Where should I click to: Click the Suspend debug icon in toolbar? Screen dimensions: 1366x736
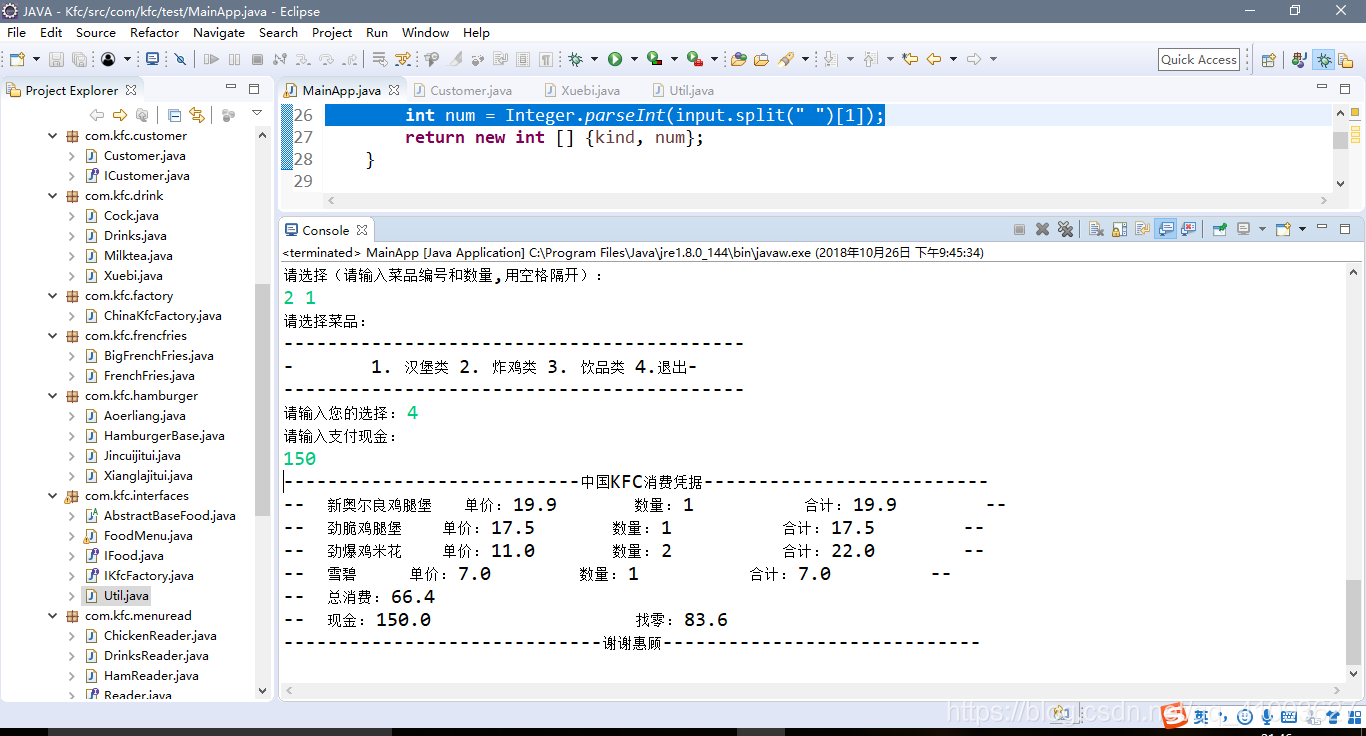[234, 59]
